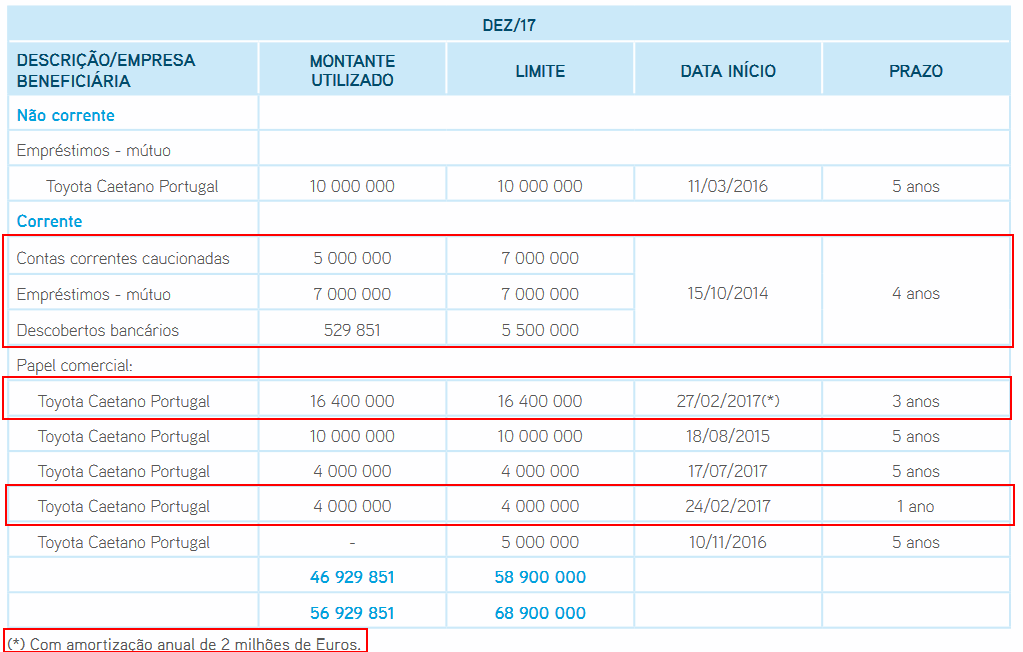
Task: Click the date 11/03/2016
Action: click(x=728, y=186)
